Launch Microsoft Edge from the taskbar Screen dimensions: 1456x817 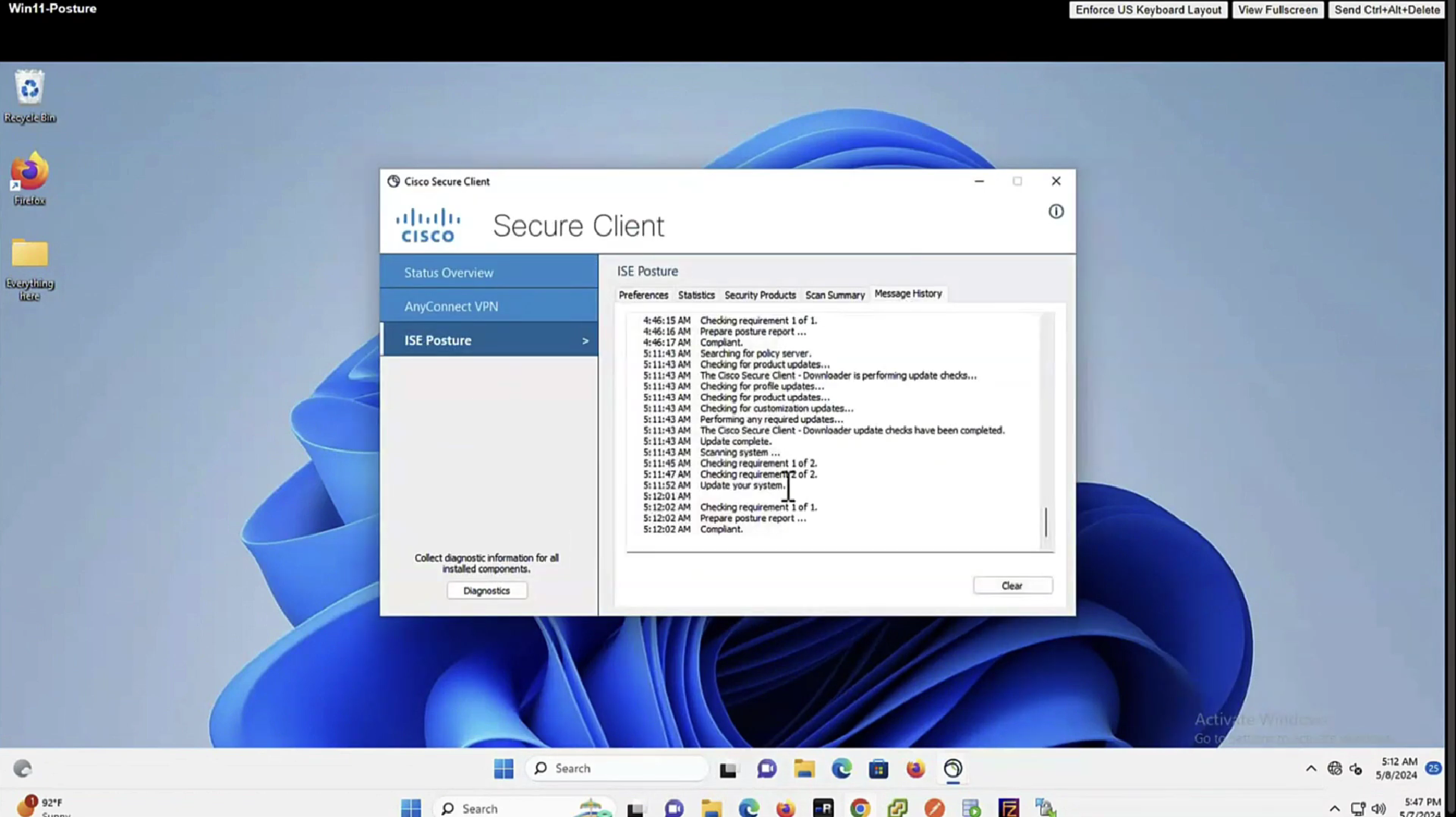pos(841,768)
